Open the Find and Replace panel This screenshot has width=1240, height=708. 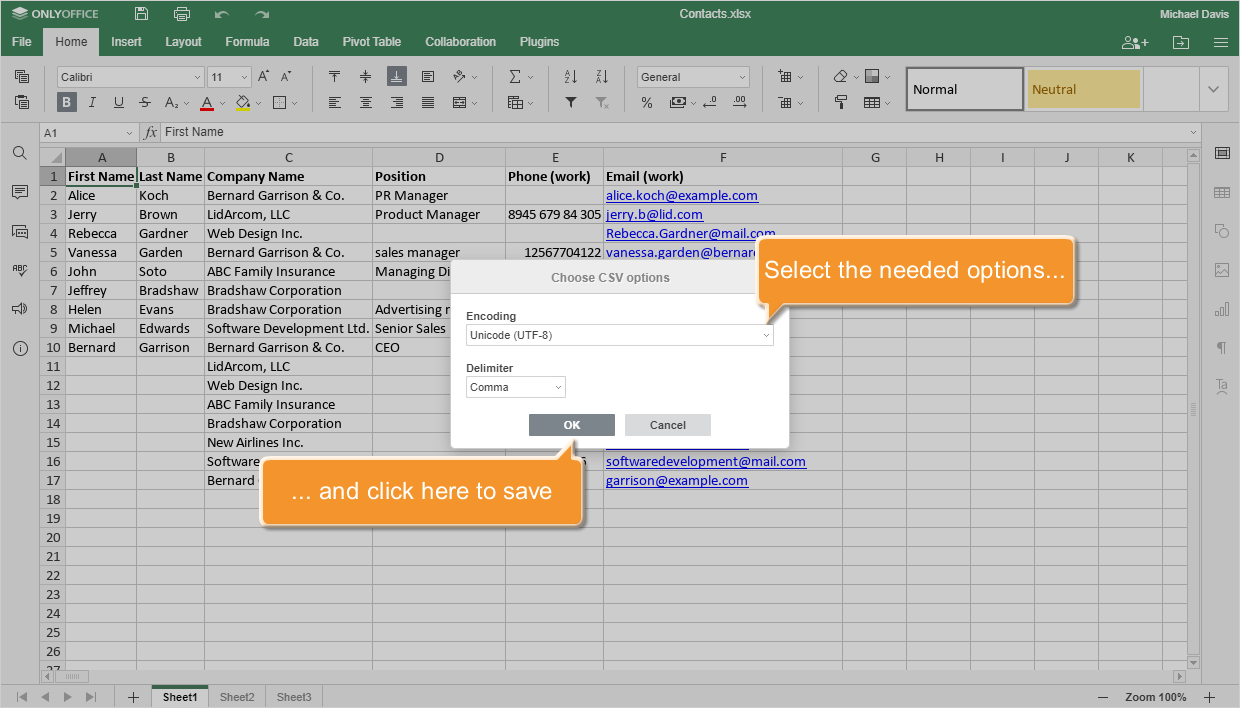(19, 155)
